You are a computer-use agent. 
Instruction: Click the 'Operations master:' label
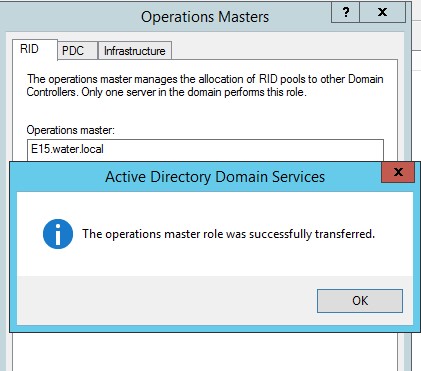[70, 130]
